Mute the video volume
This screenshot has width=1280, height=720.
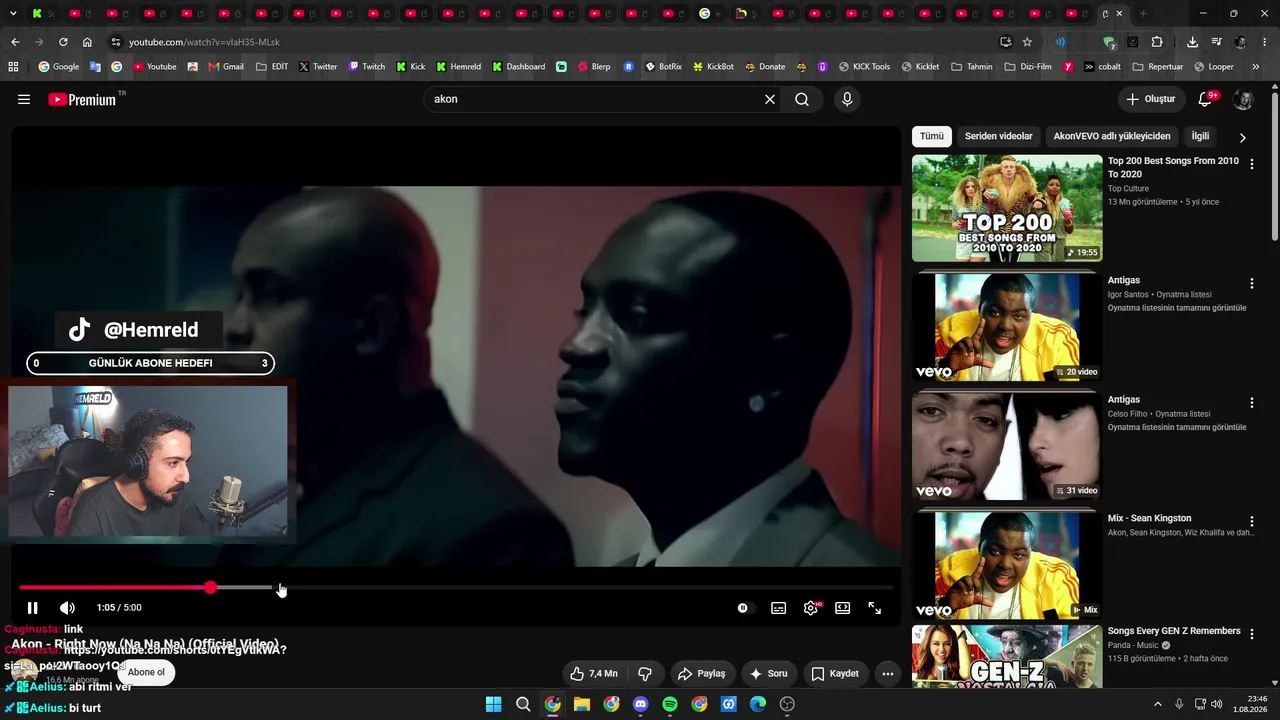[67, 607]
